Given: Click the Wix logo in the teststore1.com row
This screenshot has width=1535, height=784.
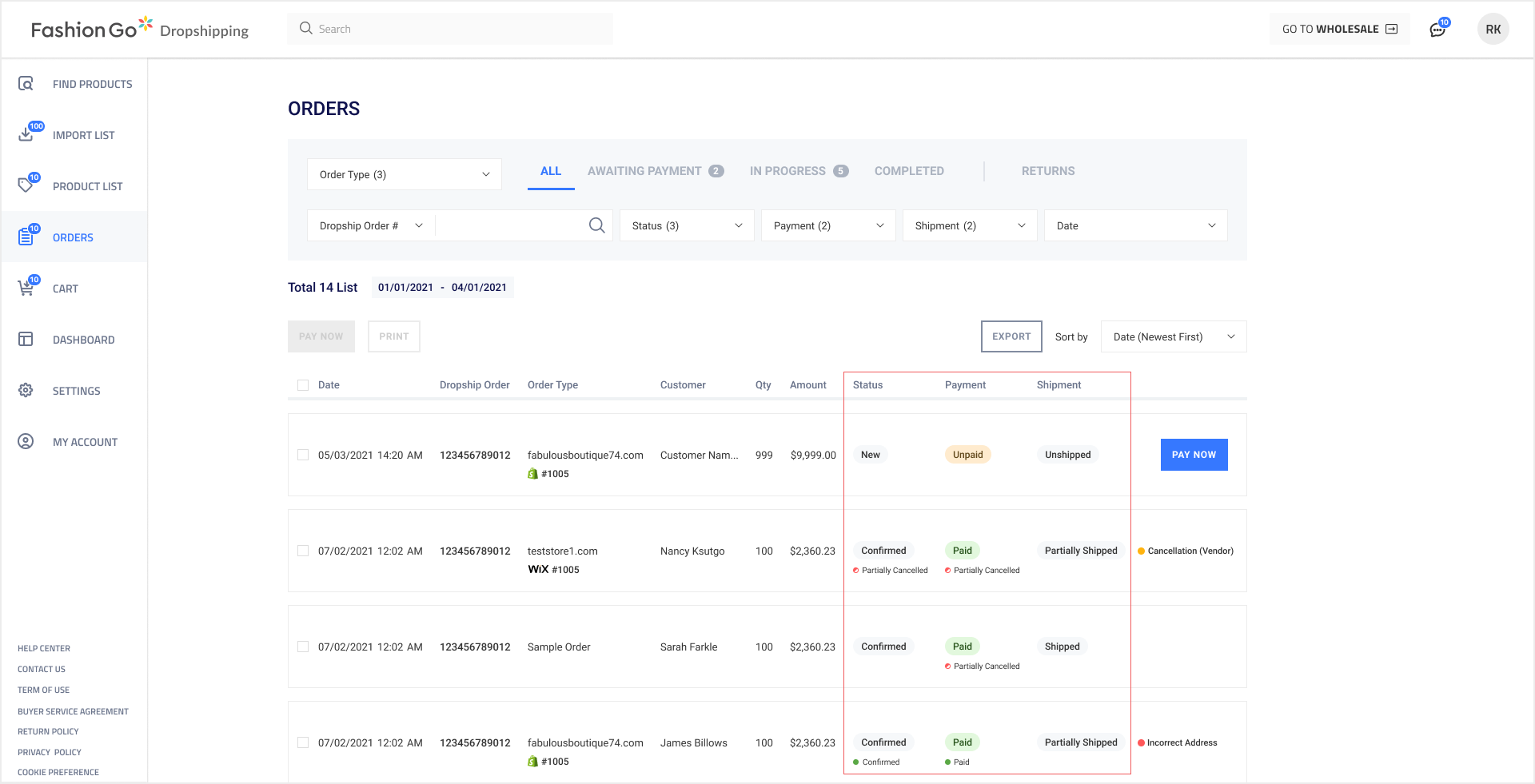Looking at the screenshot, I should [538, 570].
